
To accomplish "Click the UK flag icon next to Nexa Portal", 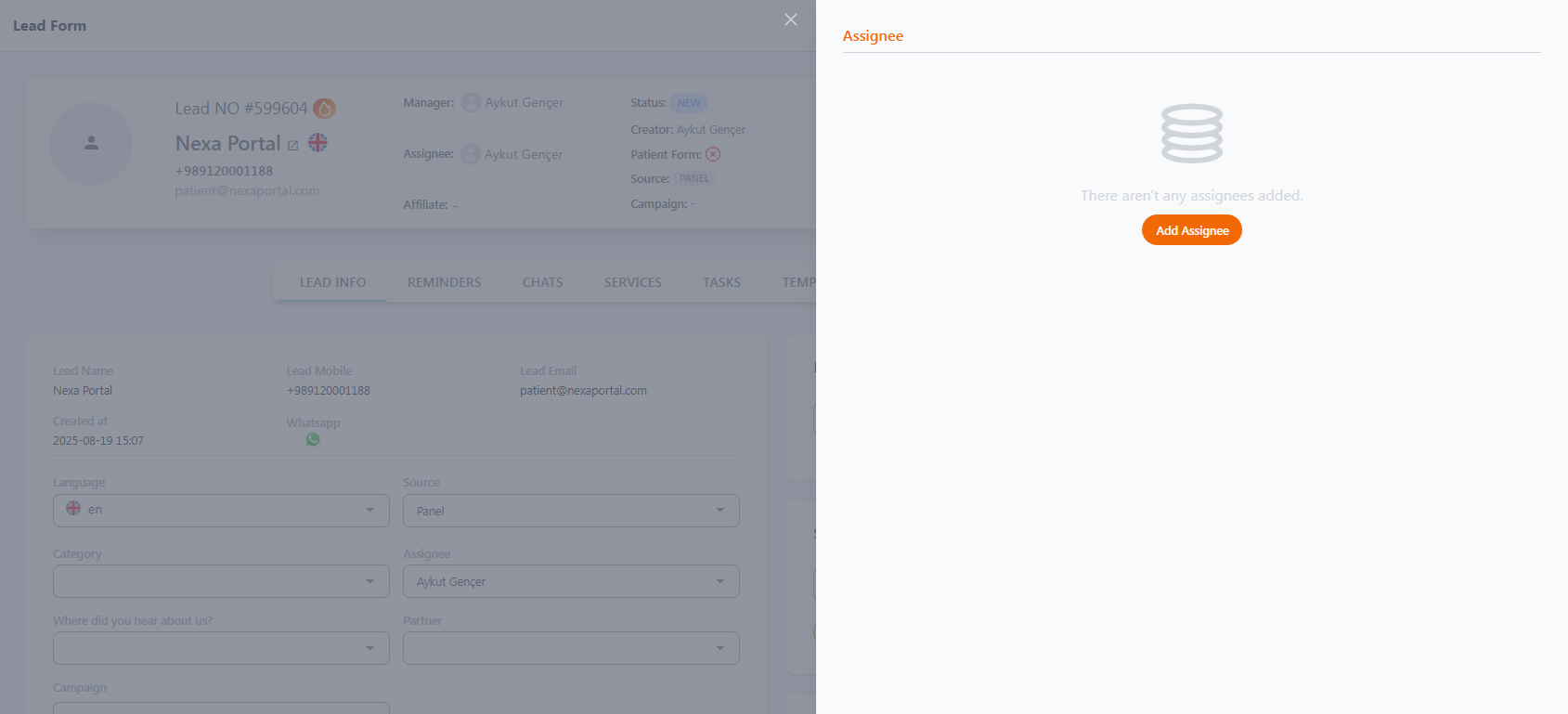I will [317, 143].
